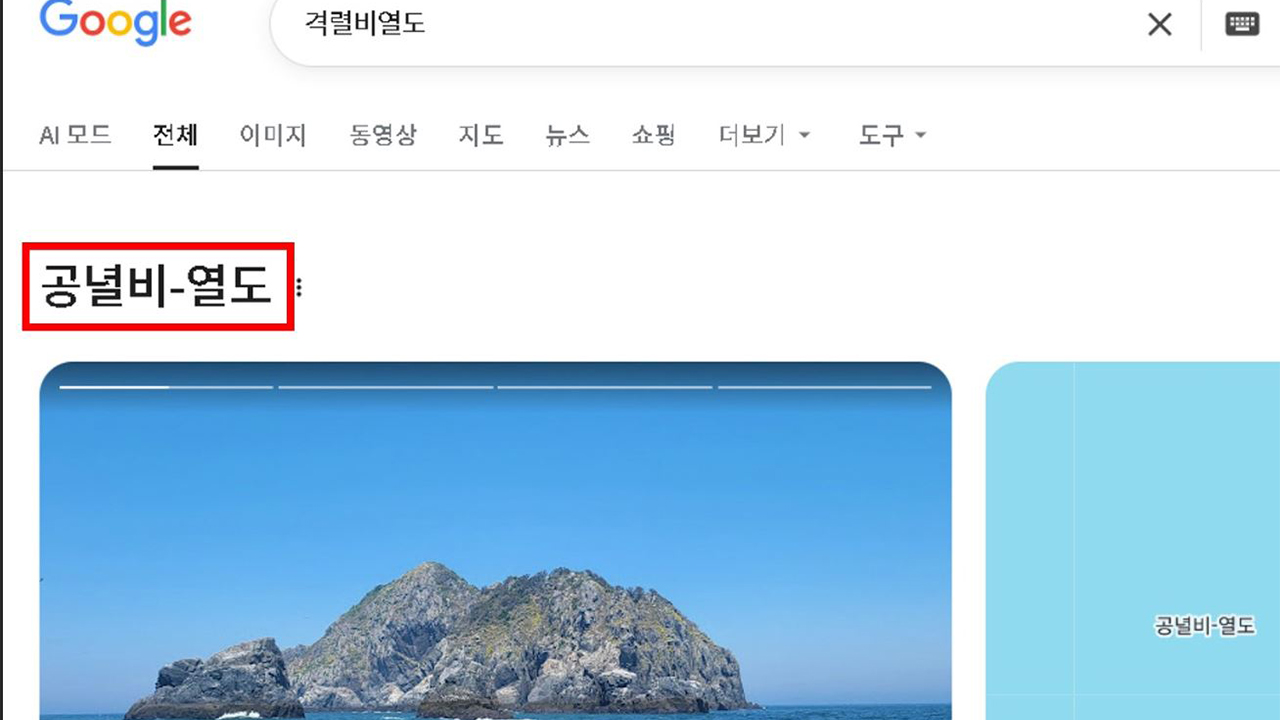The image size is (1280, 720).
Task: Open the 지도 tab
Action: click(480, 135)
